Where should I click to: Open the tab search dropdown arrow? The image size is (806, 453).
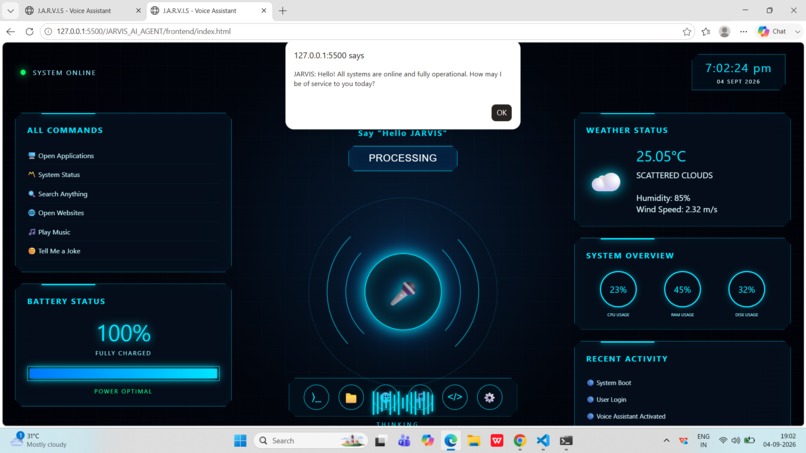(10, 10)
